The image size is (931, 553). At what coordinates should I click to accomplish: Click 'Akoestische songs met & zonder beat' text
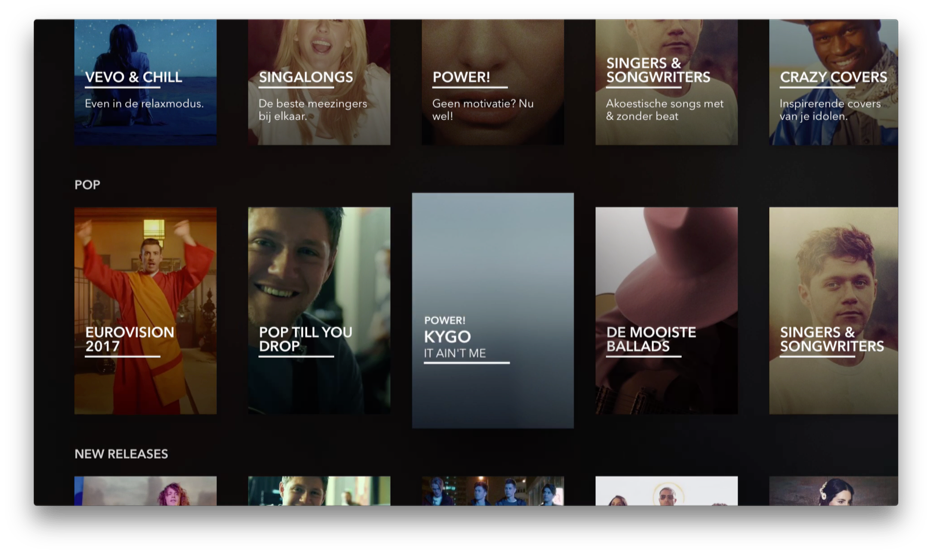tap(664, 110)
